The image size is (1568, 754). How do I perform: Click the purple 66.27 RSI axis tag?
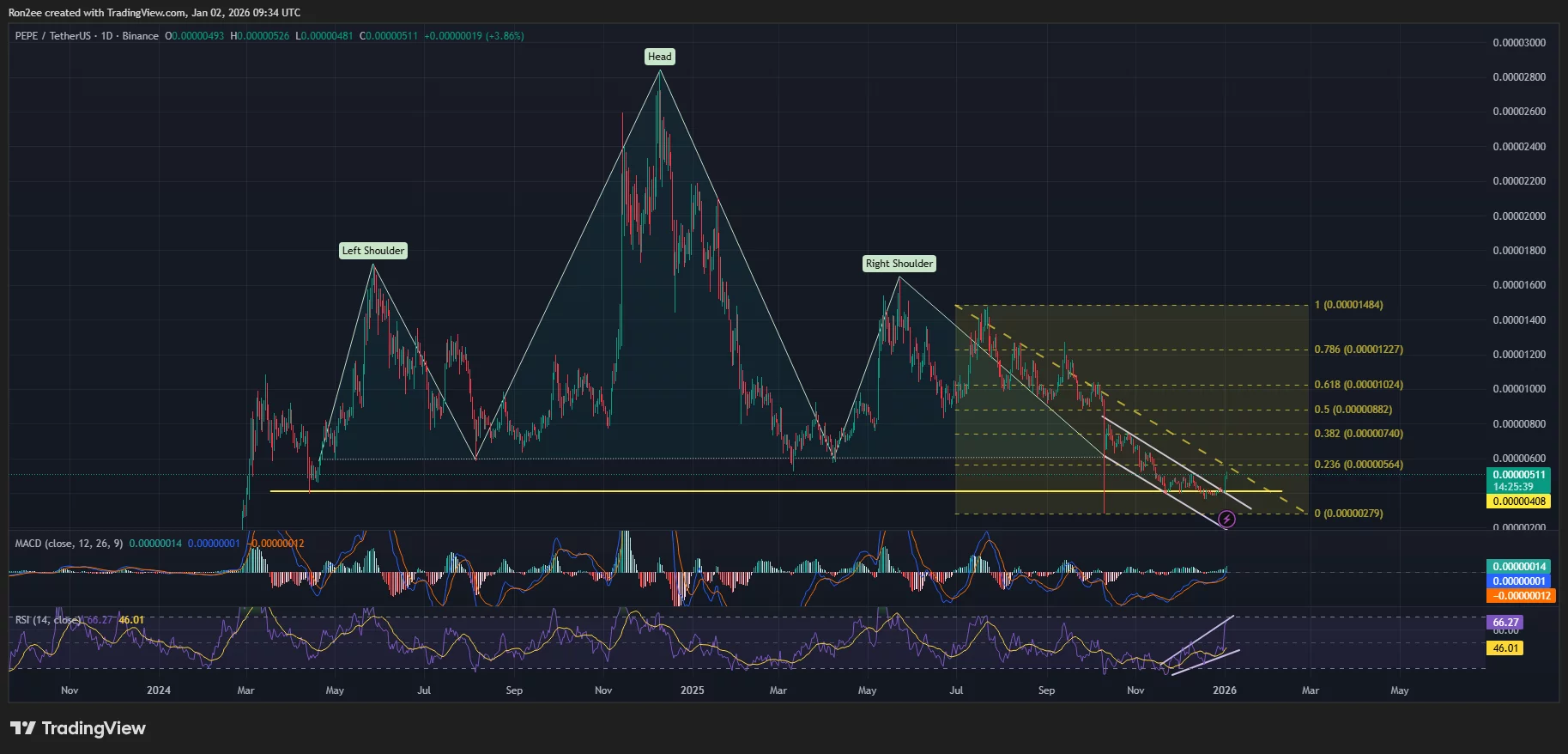(1505, 623)
